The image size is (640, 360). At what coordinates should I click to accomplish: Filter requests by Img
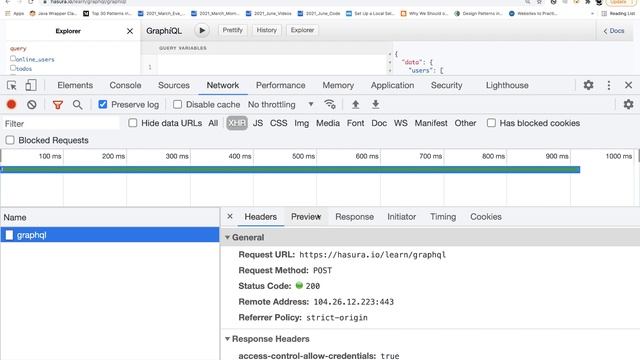(x=302, y=123)
